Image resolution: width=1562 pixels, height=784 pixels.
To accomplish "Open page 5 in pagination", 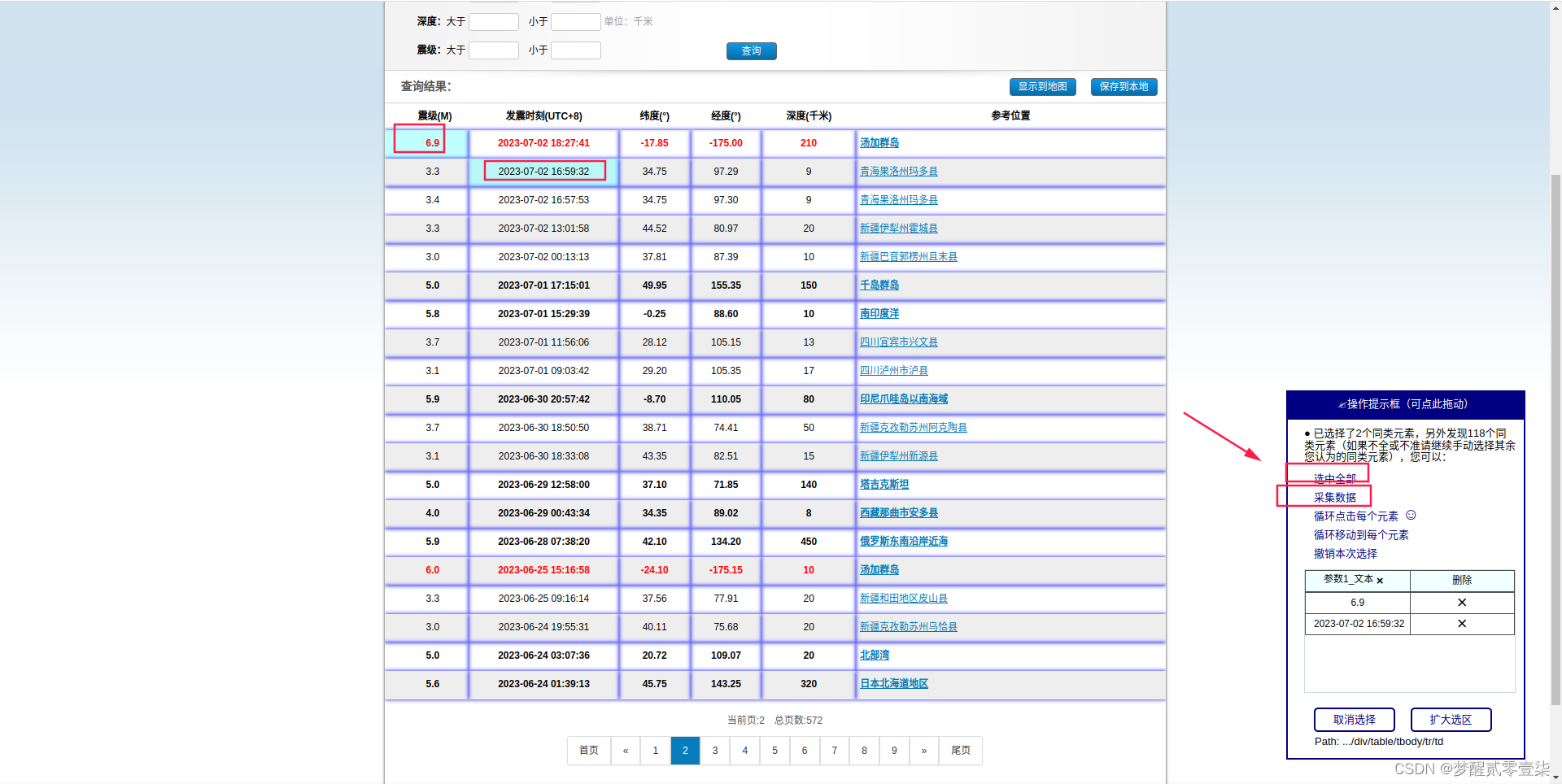I will [774, 751].
